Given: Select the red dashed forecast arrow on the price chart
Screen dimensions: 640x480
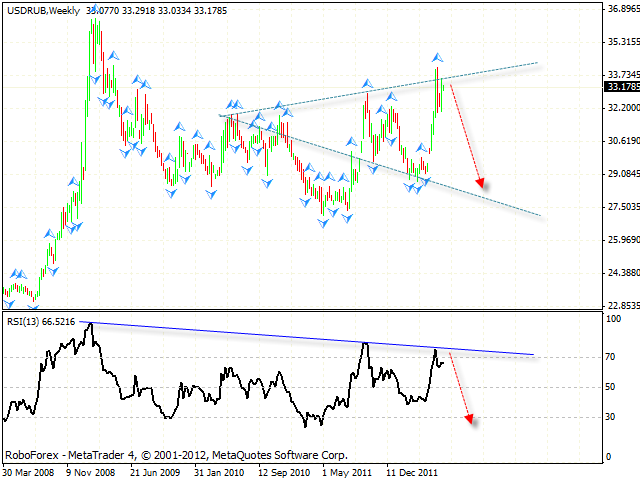Looking at the screenshot, I should click(465, 135).
